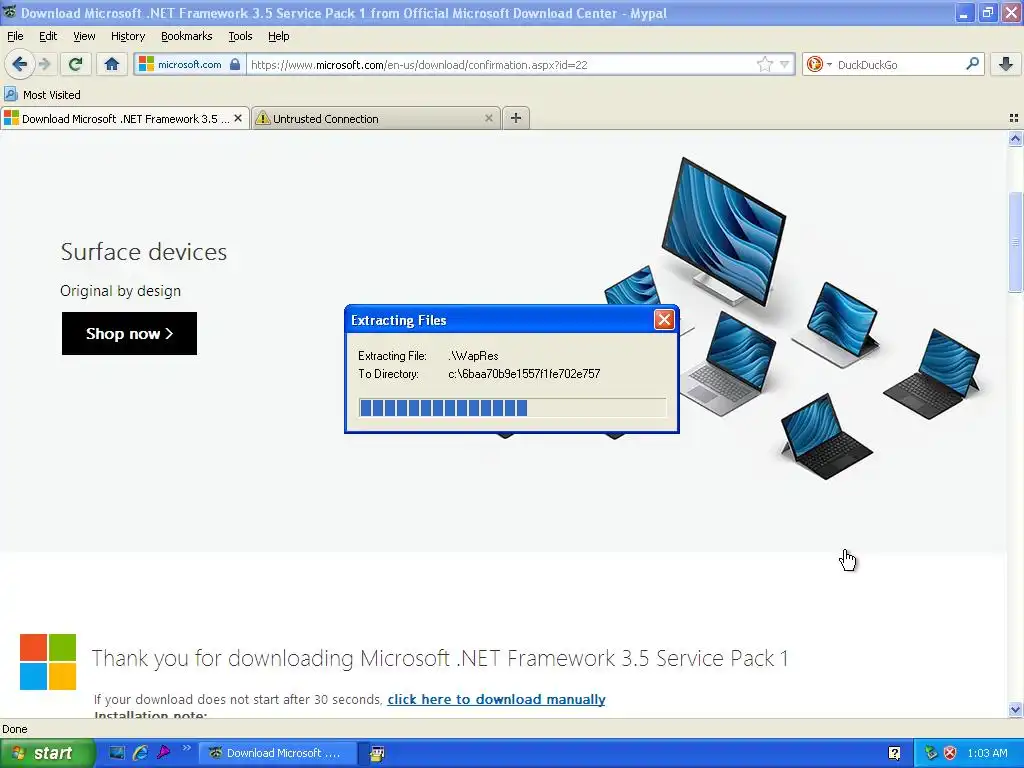Click the Forward navigation arrow

pyautogui.click(x=44, y=64)
